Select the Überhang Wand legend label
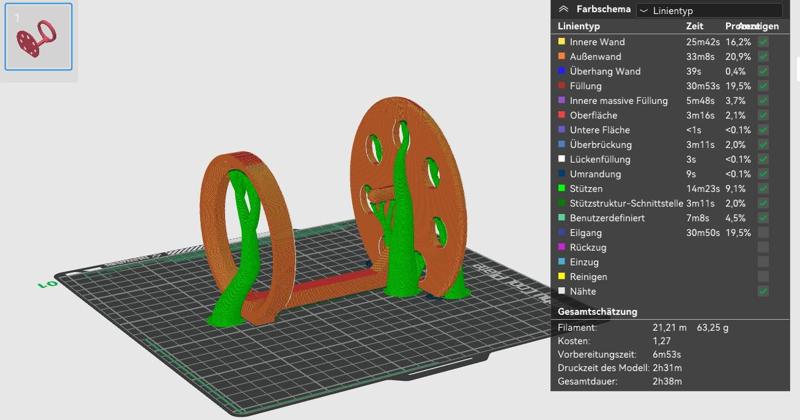This screenshot has width=800, height=420. coord(605,71)
